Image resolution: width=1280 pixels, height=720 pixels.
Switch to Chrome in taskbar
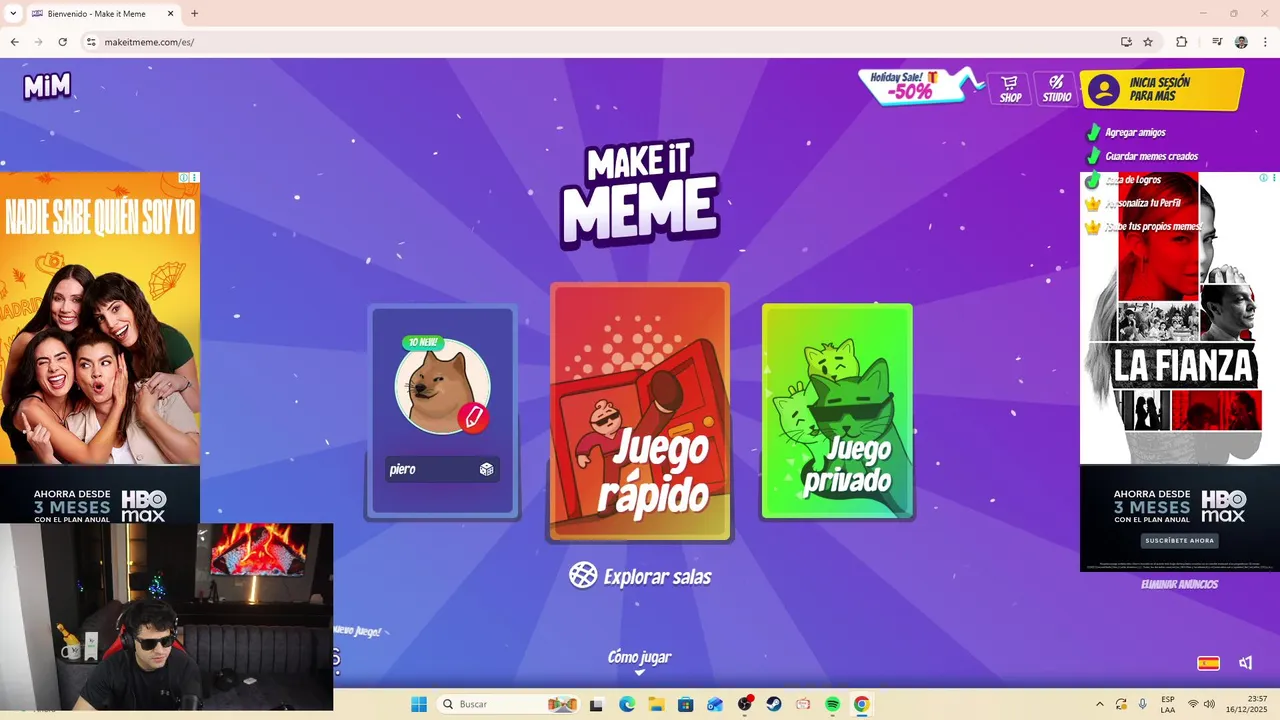click(x=862, y=704)
